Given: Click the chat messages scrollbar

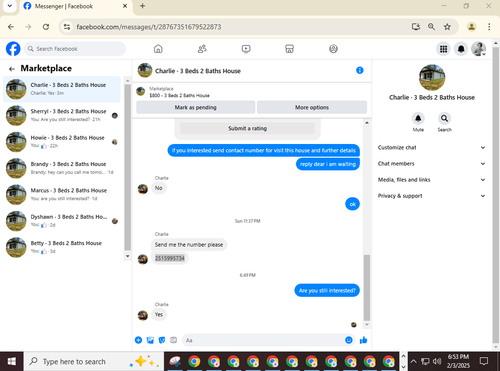Looking at the screenshot, I should coord(367,287).
